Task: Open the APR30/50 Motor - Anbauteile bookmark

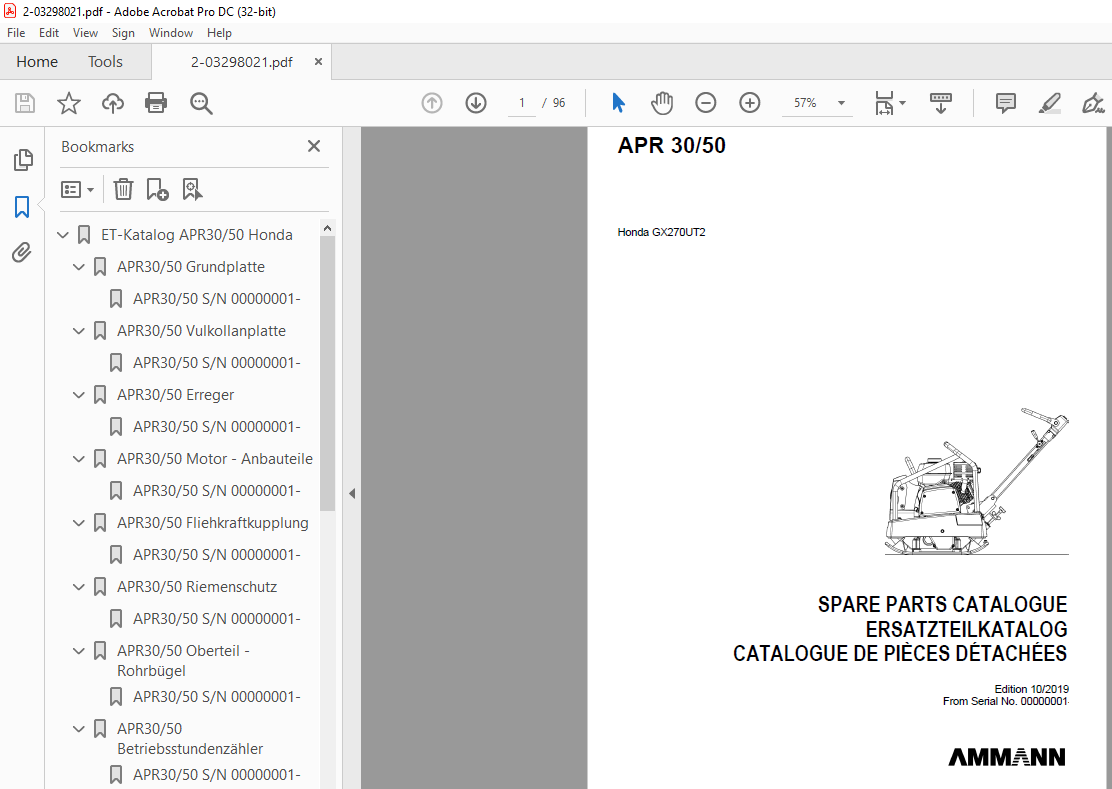Action: (215, 459)
